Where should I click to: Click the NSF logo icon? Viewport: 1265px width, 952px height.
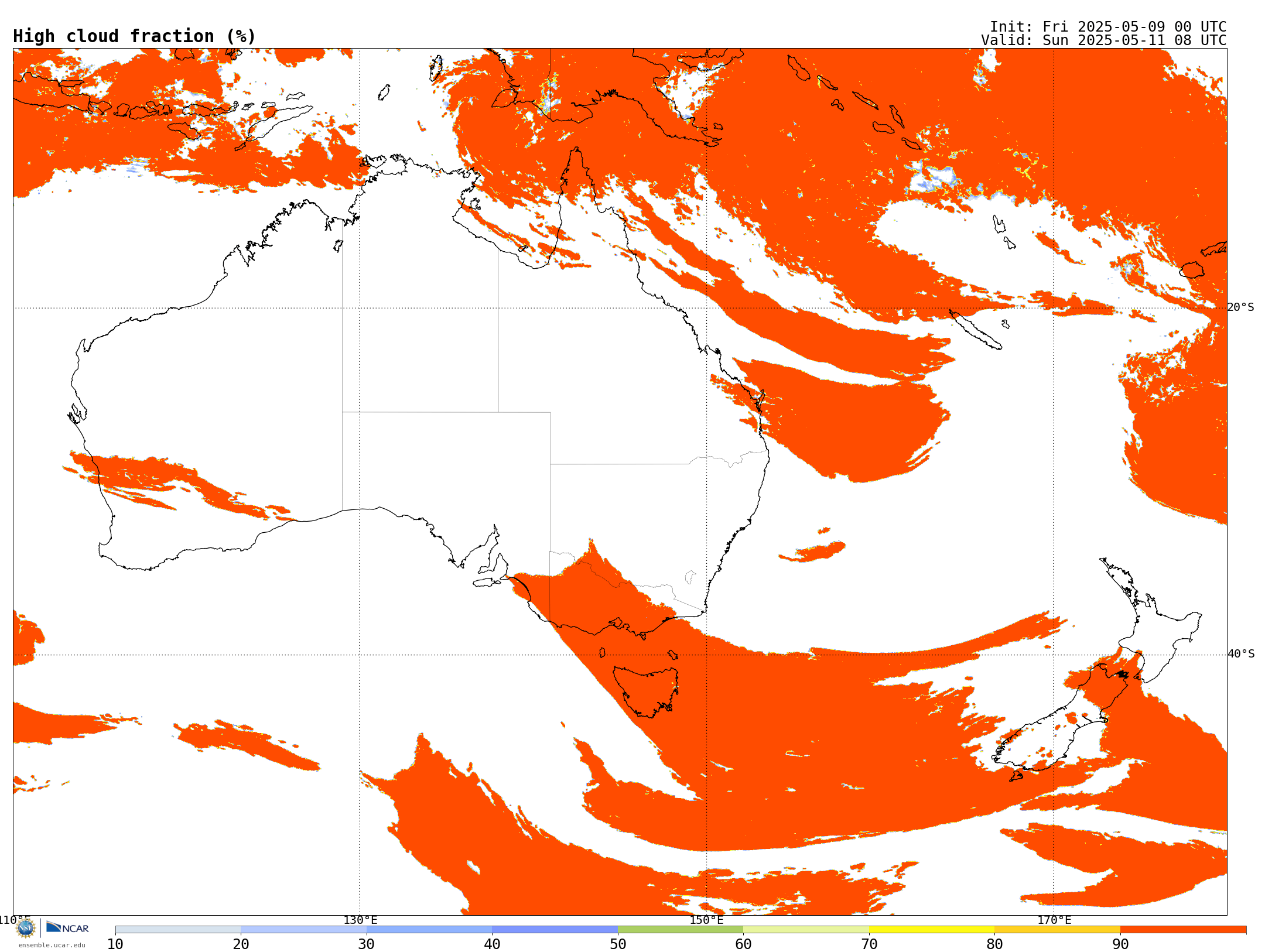[26, 928]
